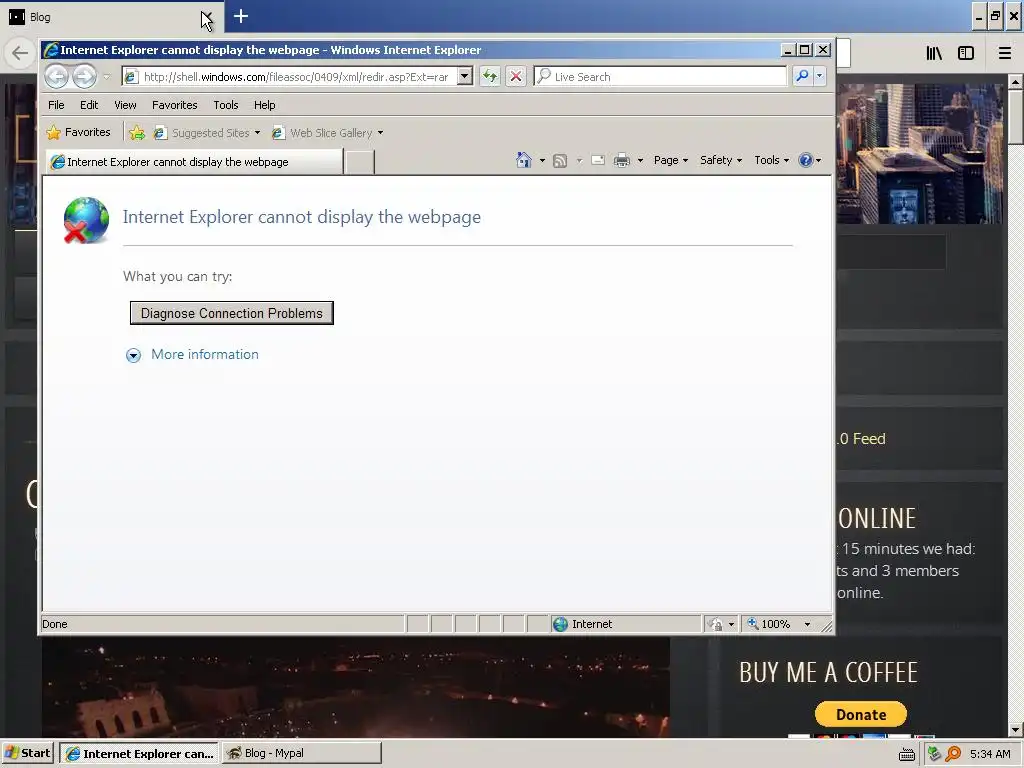Click the red X Stop button
This screenshot has width=1024, height=768.
tap(516, 76)
